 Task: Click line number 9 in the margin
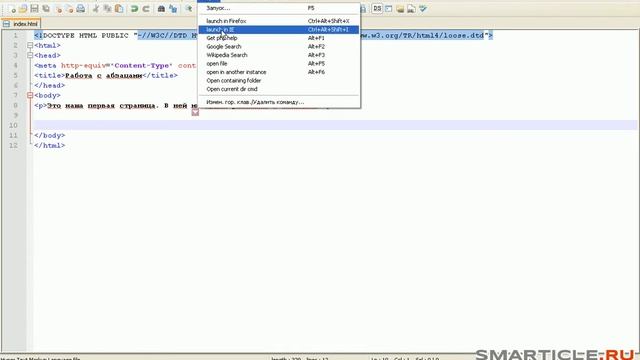16,115
